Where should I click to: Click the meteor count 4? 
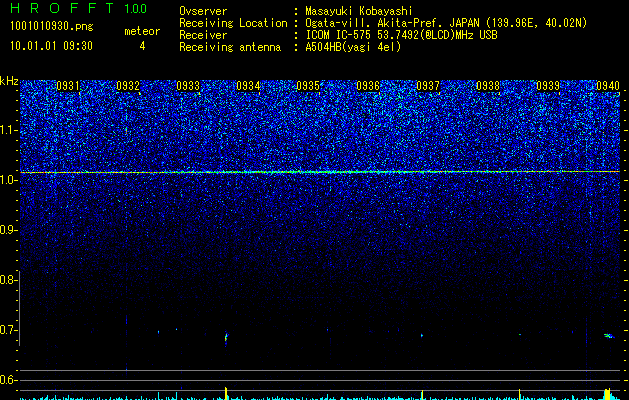click(142, 46)
